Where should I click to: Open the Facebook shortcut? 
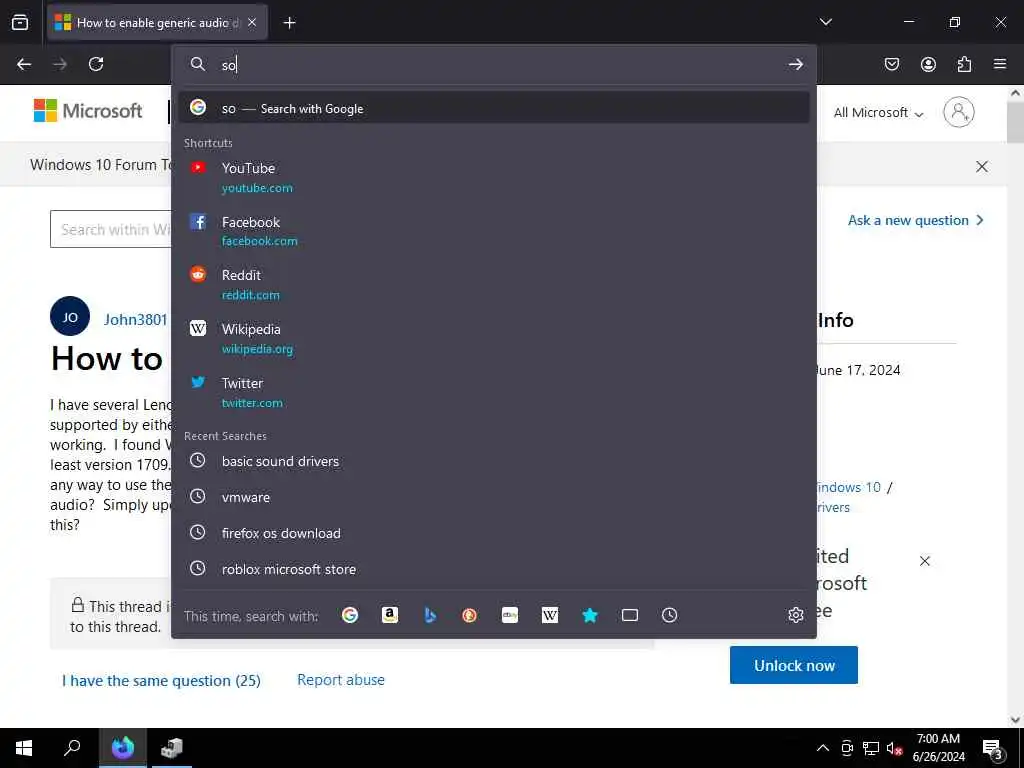[494, 231]
